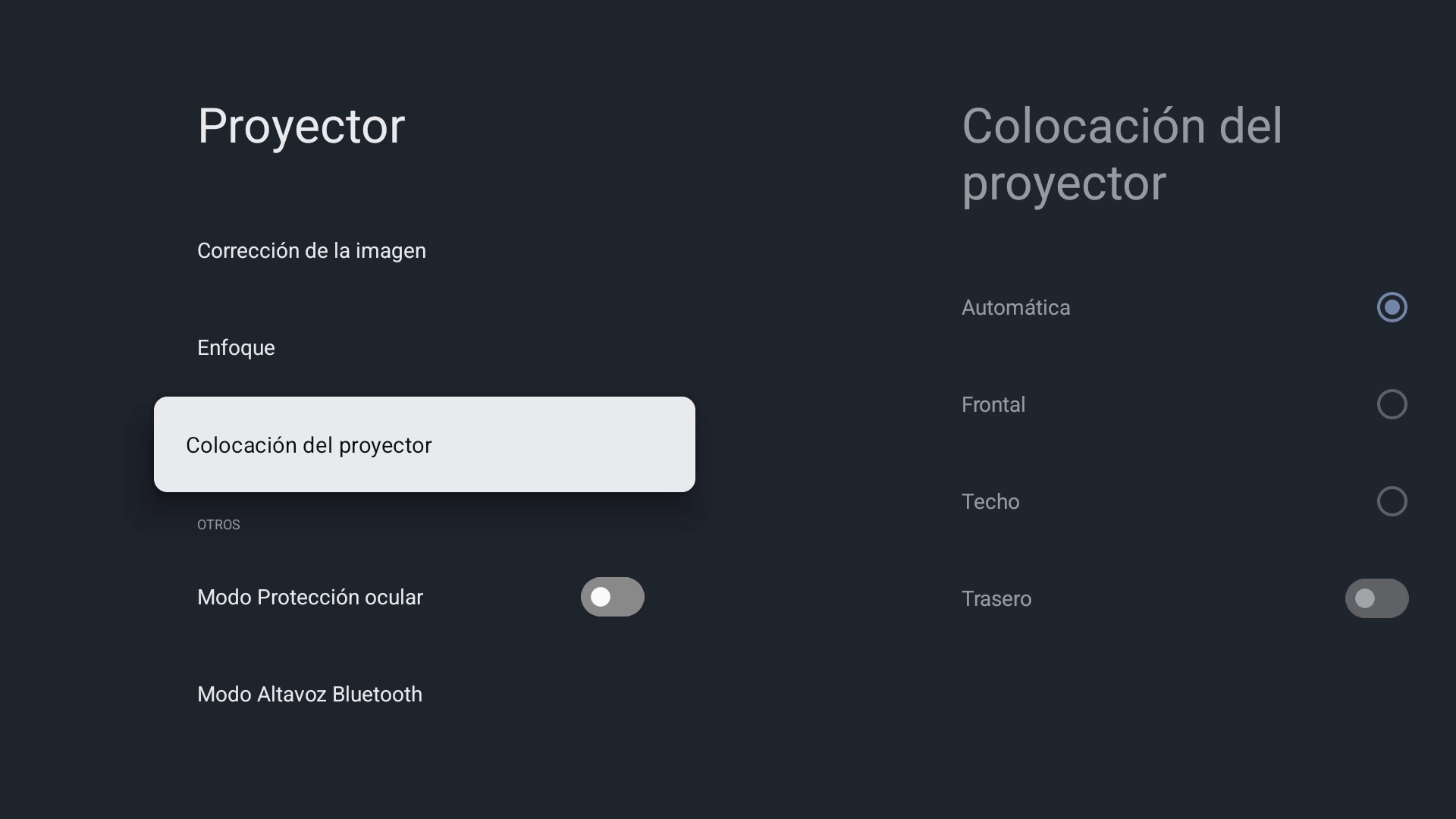Select the Automática radio button
1456x819 pixels.
[x=1392, y=307]
